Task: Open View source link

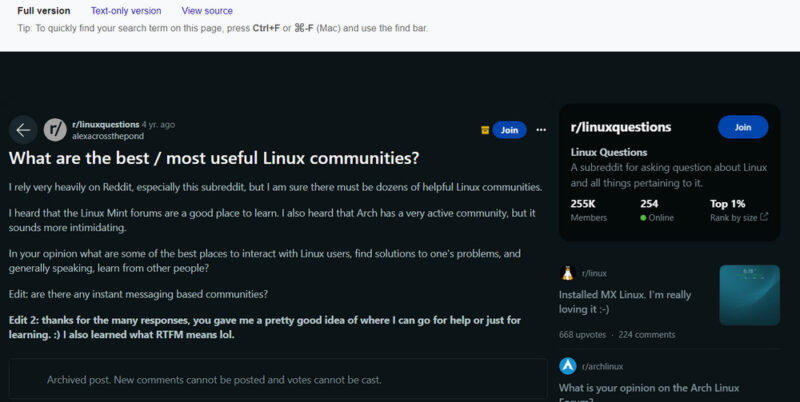Action: click(x=207, y=11)
